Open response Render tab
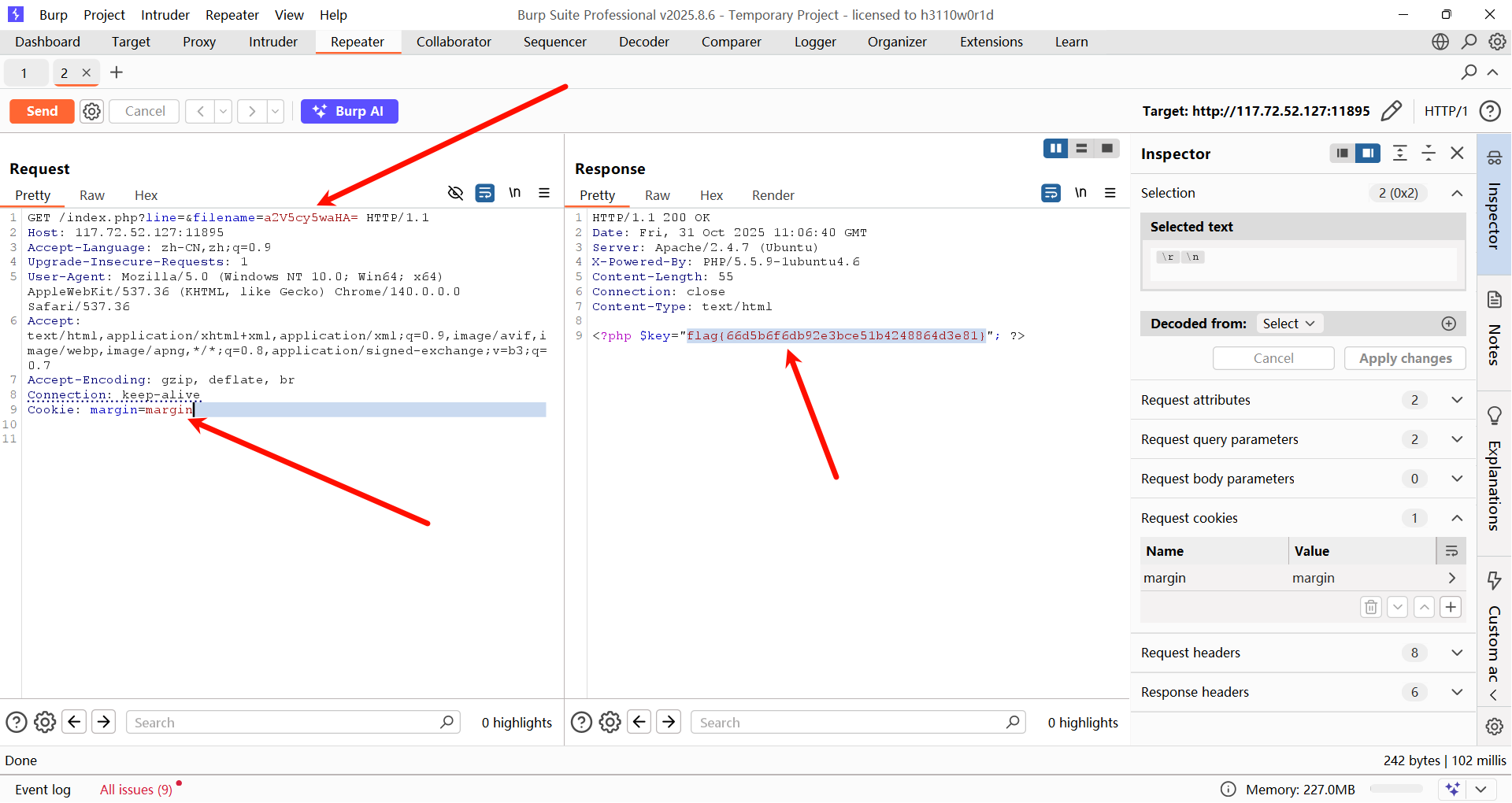Image resolution: width=1512 pixels, height=803 pixels. [x=773, y=195]
